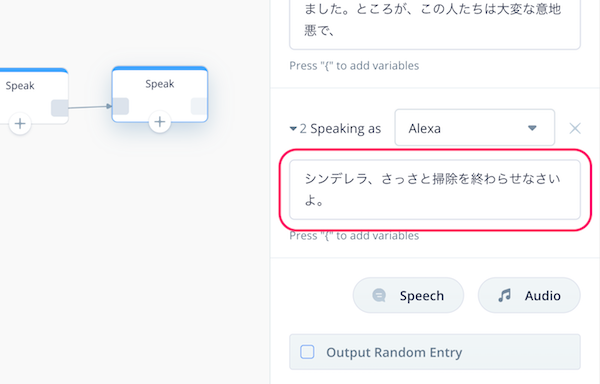Viewport: 600px width, 384px height.
Task: Click plus icon under left Speak block
Action: point(20,124)
